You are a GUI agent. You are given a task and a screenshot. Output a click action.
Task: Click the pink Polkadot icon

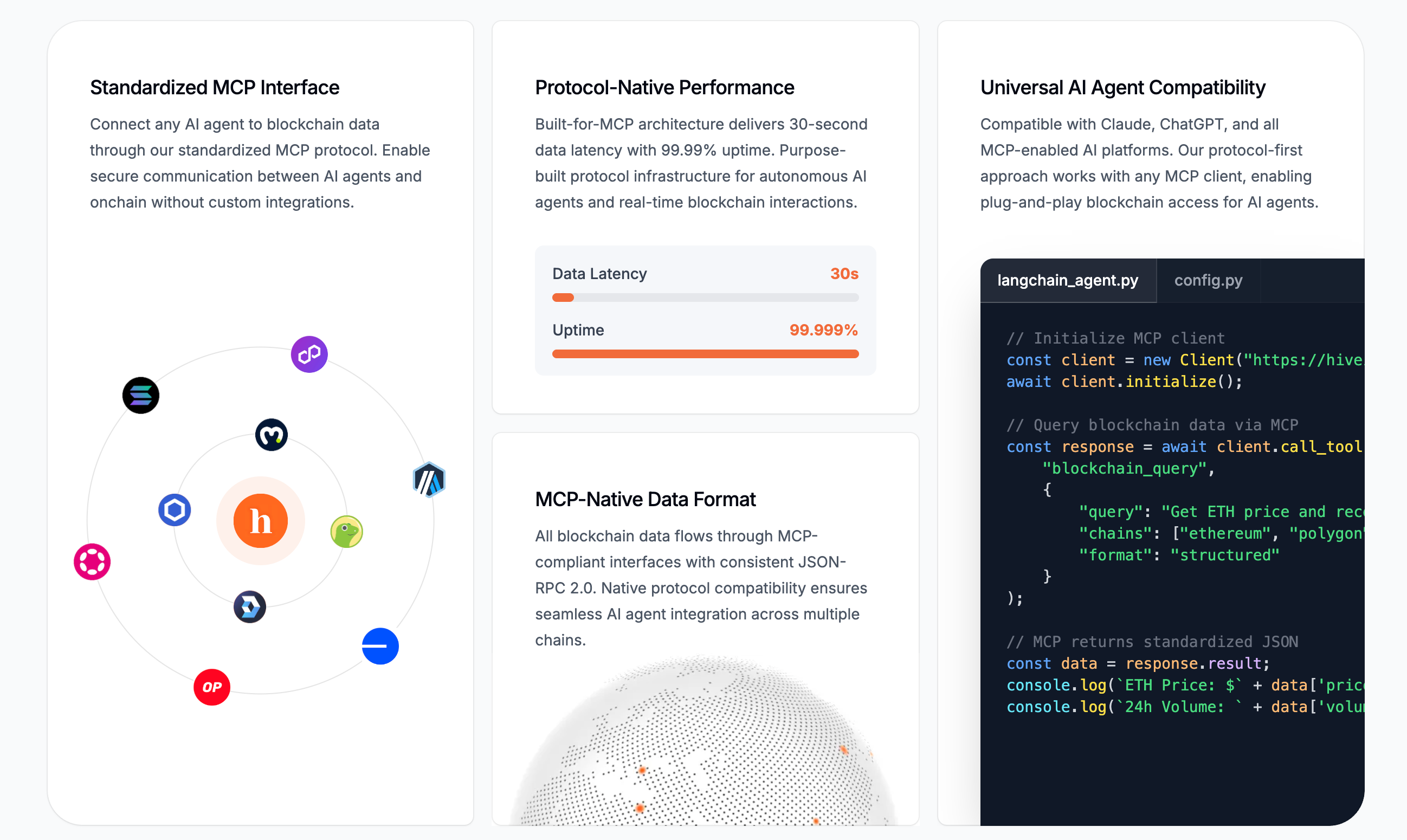pyautogui.click(x=92, y=561)
